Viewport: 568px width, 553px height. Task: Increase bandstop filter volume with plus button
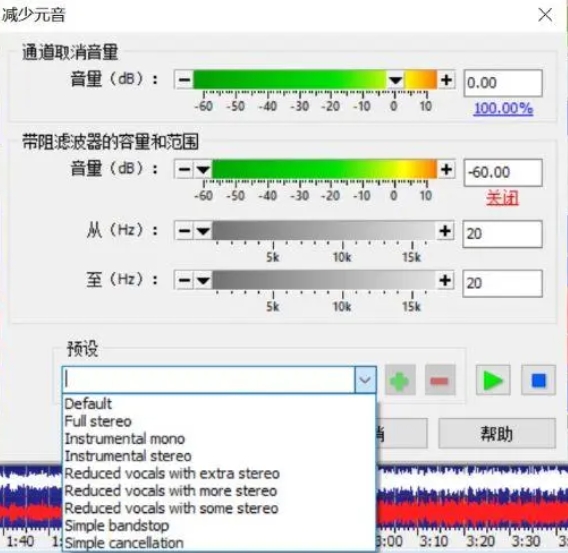[x=446, y=169]
